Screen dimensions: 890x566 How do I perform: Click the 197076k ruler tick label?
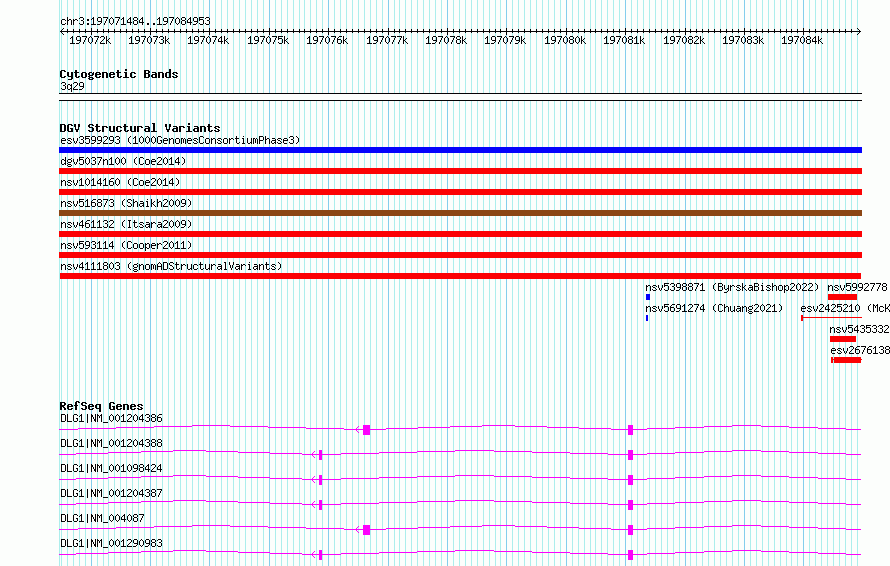pos(327,40)
